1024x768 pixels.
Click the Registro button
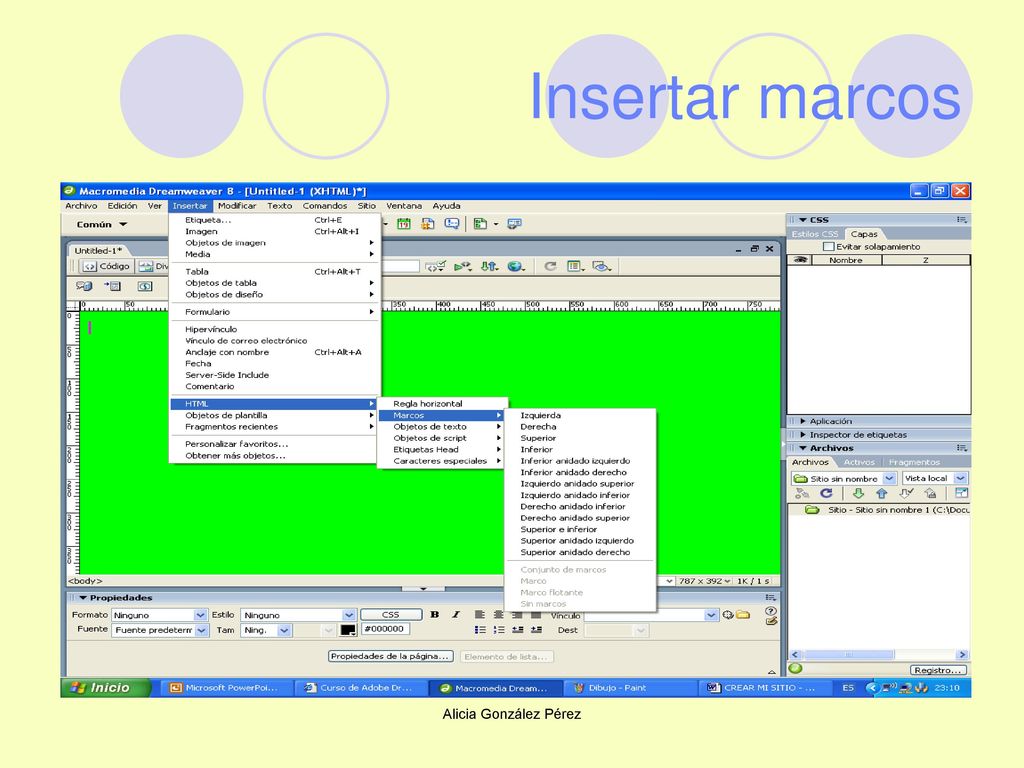938,670
